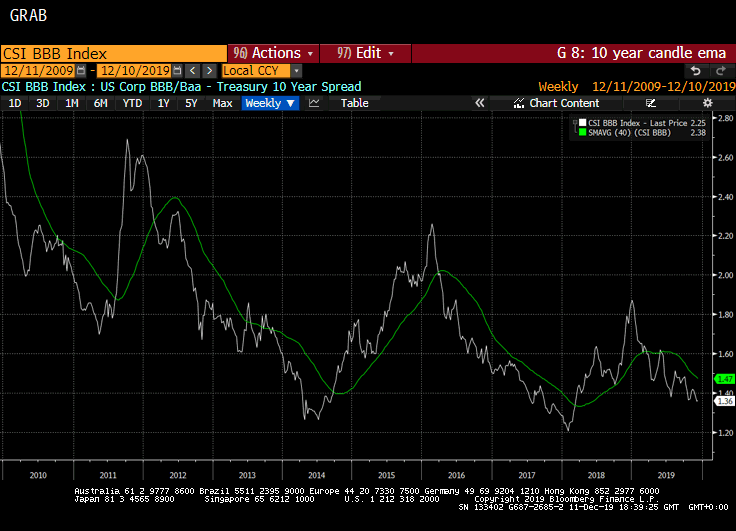Click white CSI BBB Index legend swatch
The width and height of the screenshot is (736, 531).
[583, 123]
